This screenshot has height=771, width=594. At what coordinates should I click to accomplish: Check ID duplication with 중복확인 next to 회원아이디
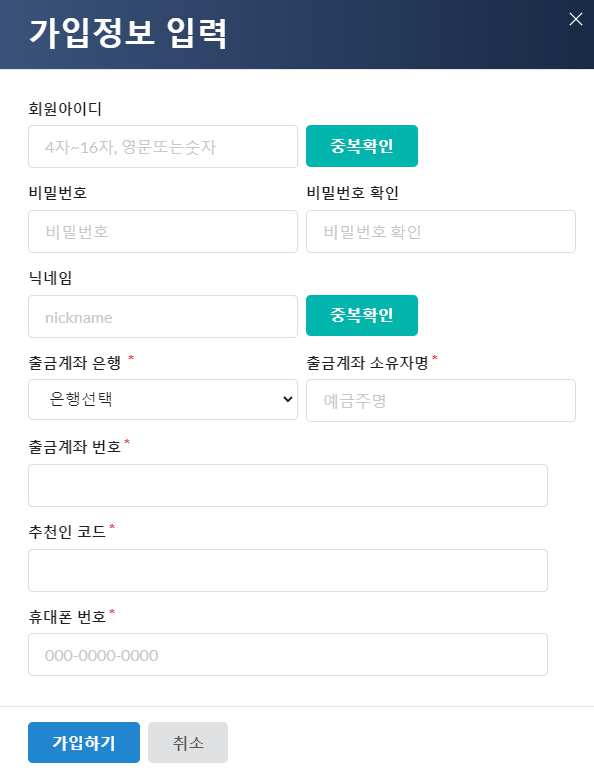click(x=362, y=146)
